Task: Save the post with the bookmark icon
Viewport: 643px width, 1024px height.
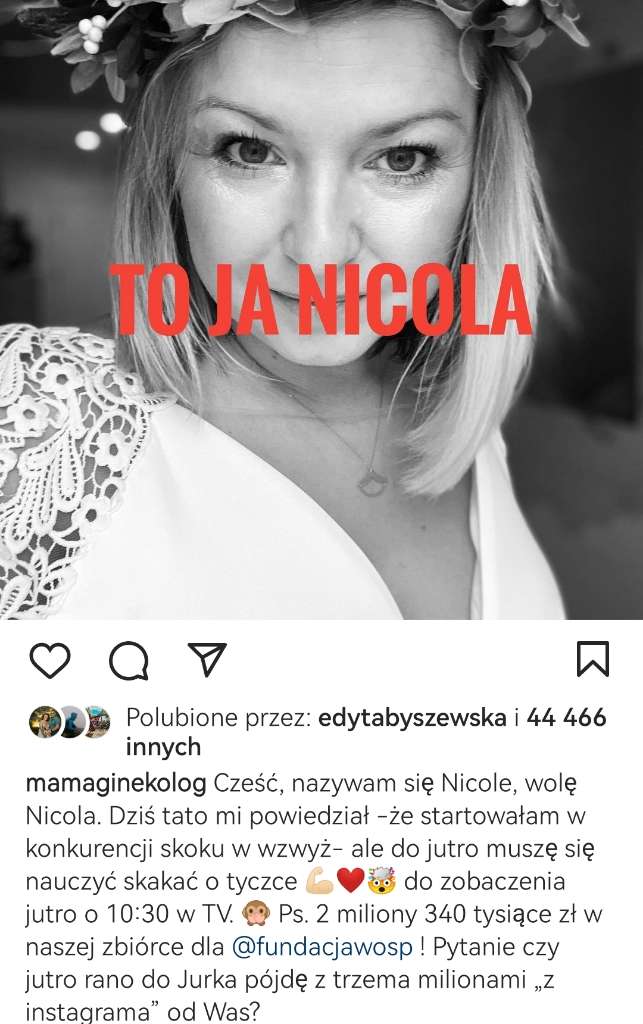Action: click(593, 659)
